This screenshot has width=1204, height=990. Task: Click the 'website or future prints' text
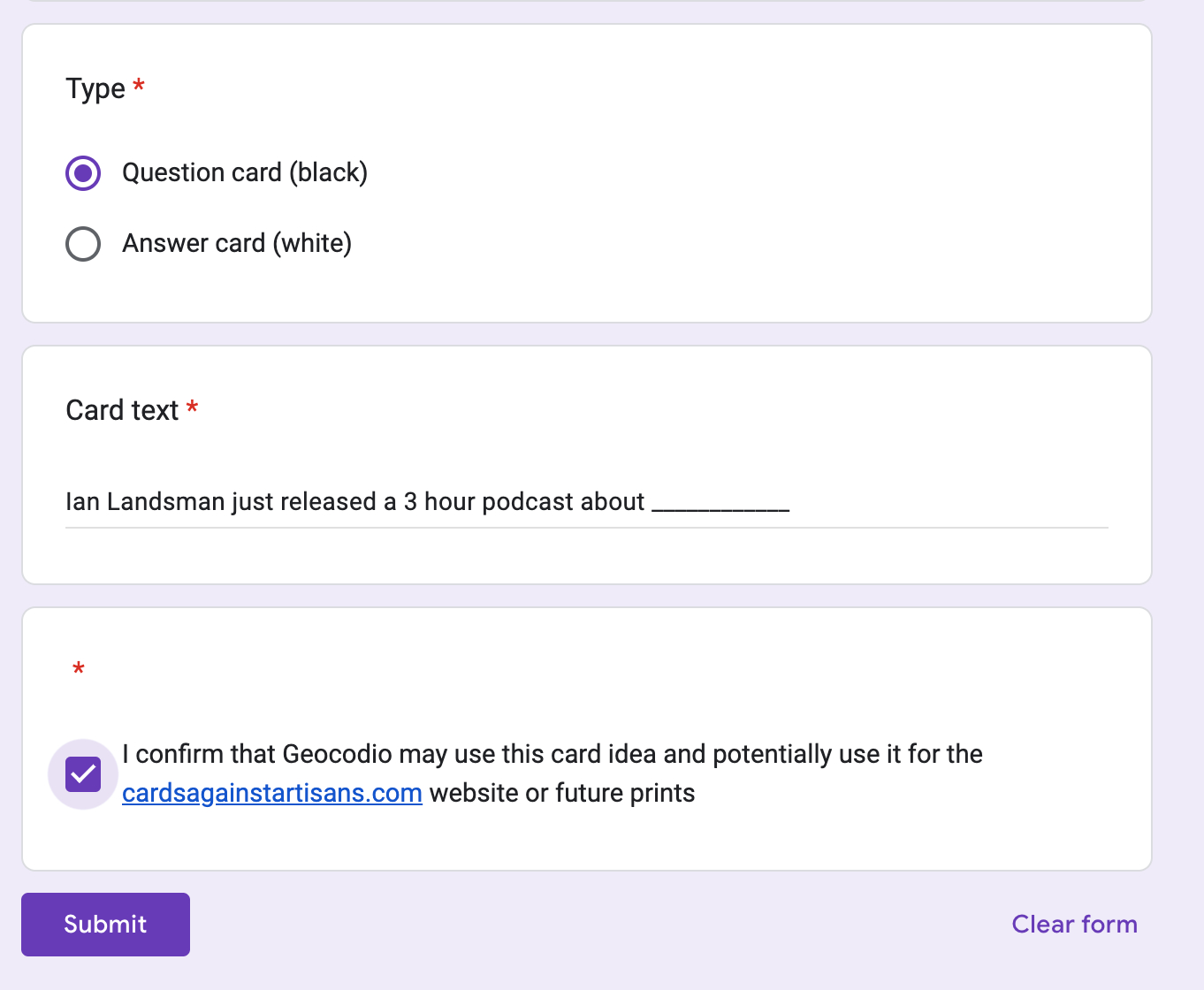562,794
